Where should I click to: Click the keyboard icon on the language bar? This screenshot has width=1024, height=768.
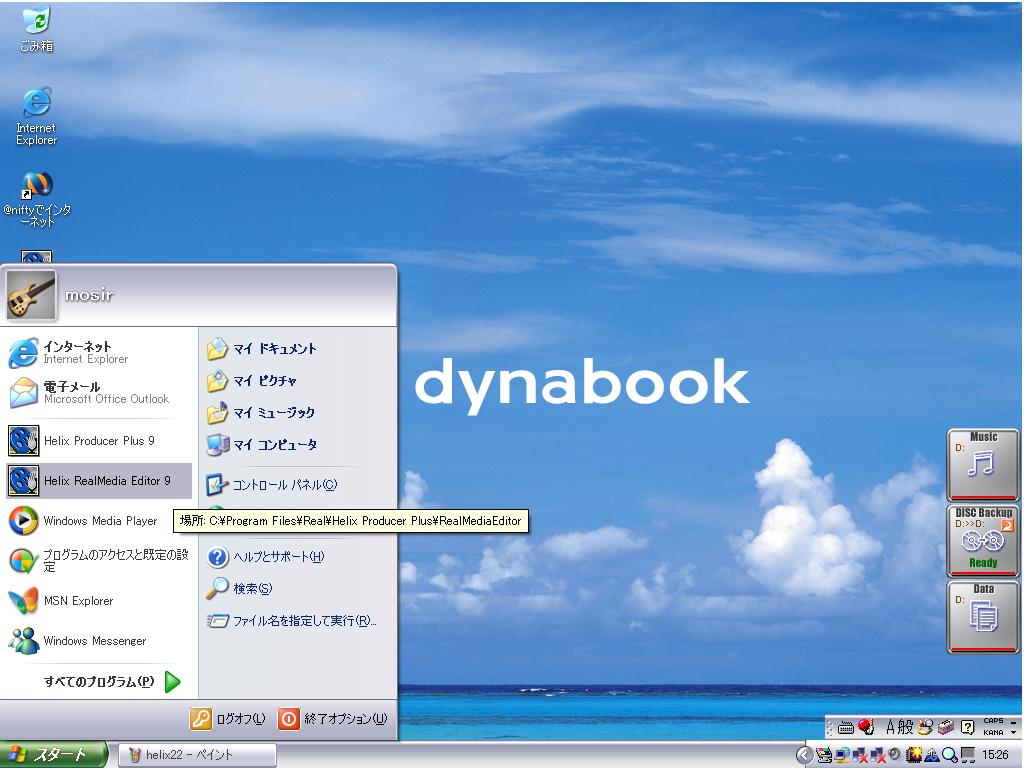pos(846,727)
